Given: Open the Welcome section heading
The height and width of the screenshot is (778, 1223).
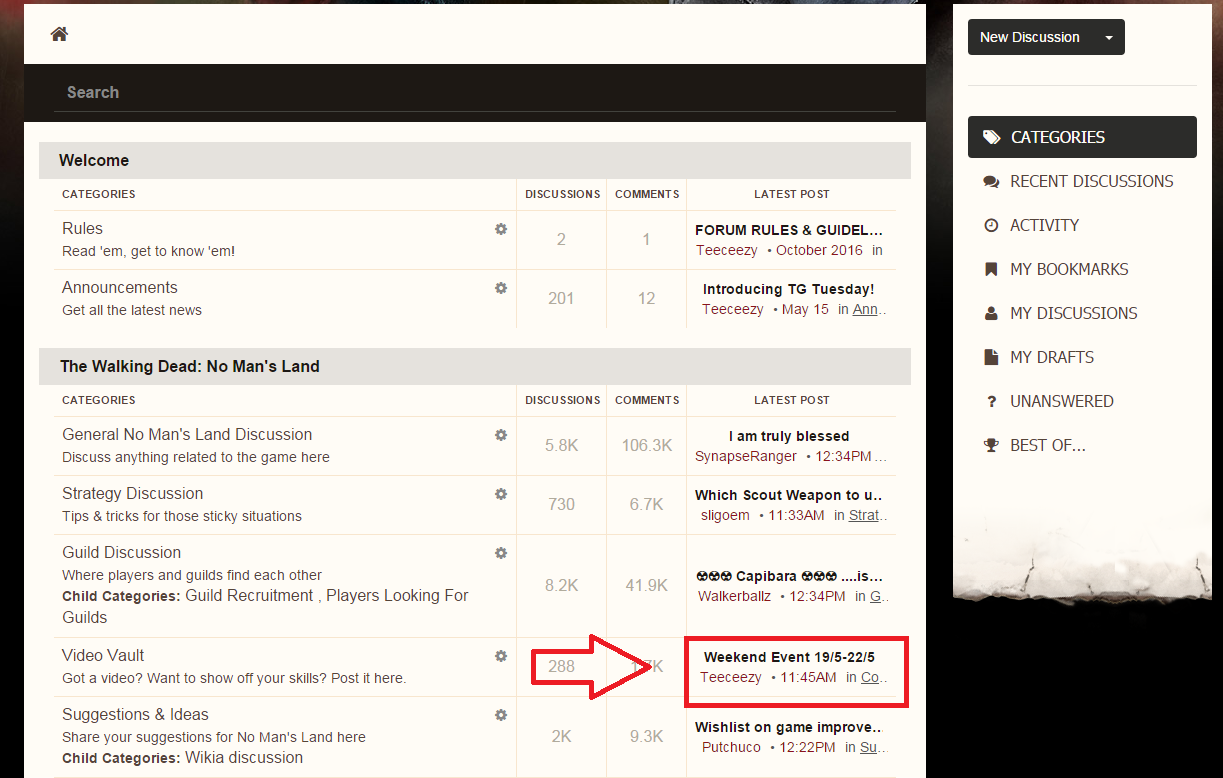Looking at the screenshot, I should pyautogui.click(x=94, y=160).
